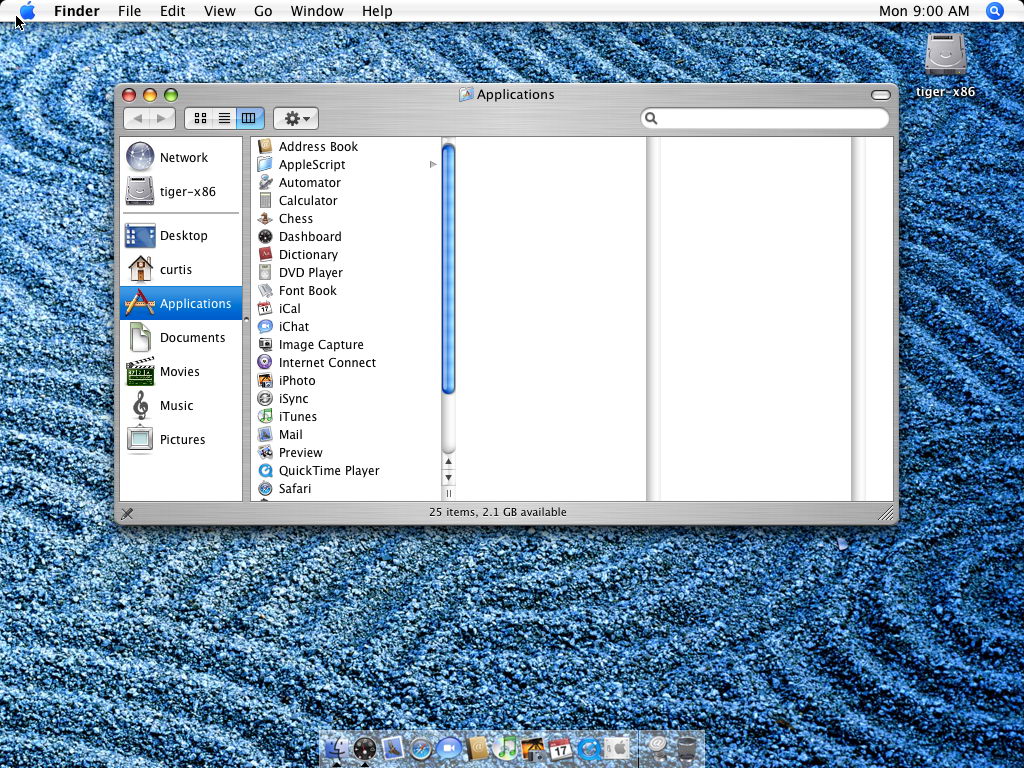Screen dimensions: 1024x768
Task: Open the Finder menu
Action: 76,11
